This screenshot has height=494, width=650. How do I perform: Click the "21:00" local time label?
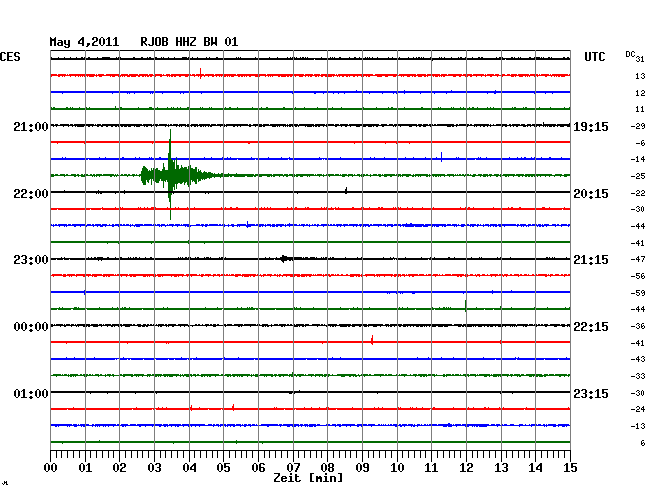pyautogui.click(x=31, y=126)
